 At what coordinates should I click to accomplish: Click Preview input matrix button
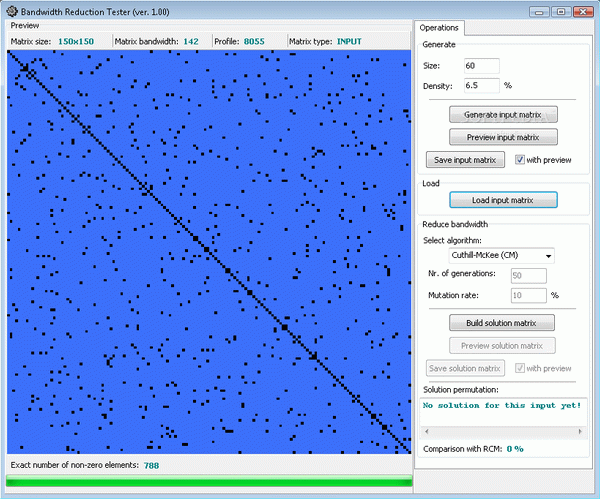[x=503, y=137]
